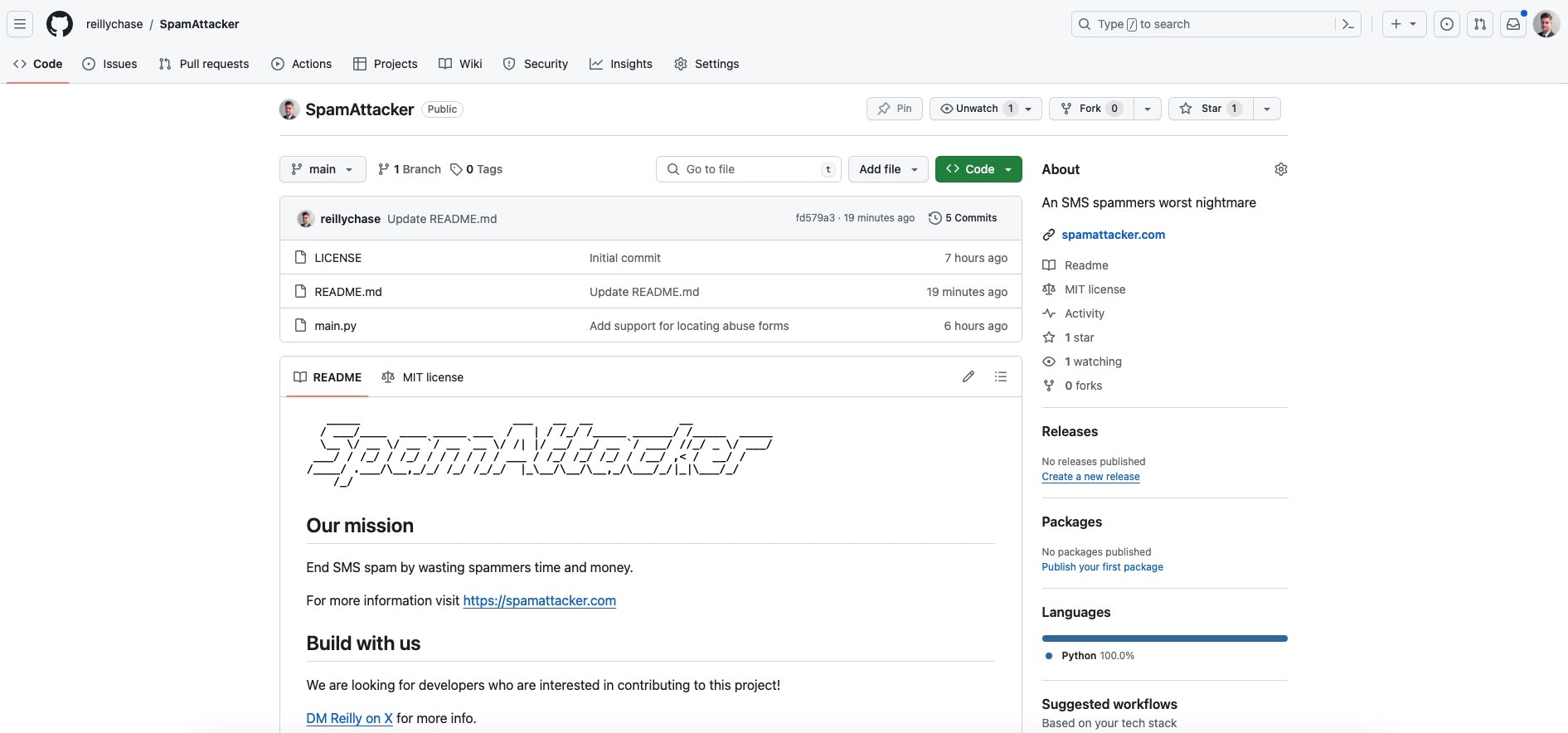Click the Python language bar
The image size is (1568, 733).
pyautogui.click(x=1165, y=638)
